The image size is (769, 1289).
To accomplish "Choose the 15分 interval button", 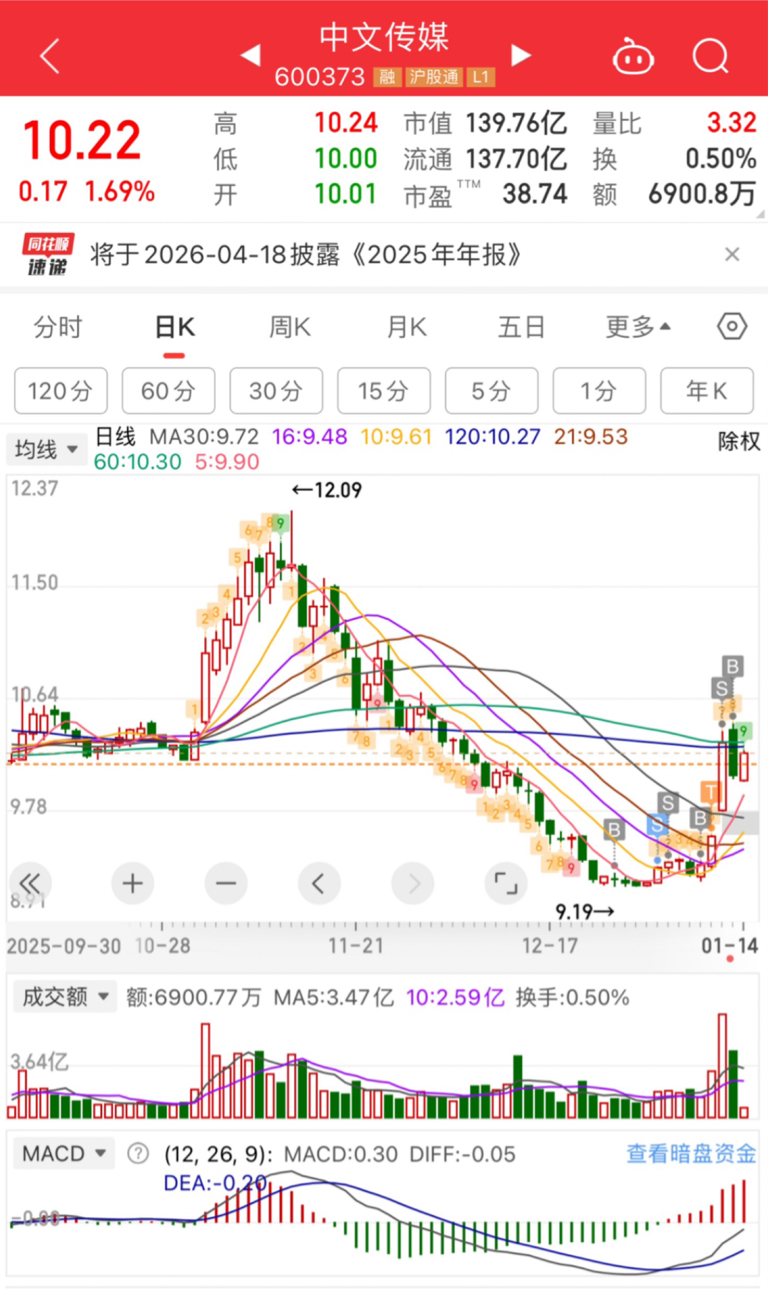I will tap(384, 391).
